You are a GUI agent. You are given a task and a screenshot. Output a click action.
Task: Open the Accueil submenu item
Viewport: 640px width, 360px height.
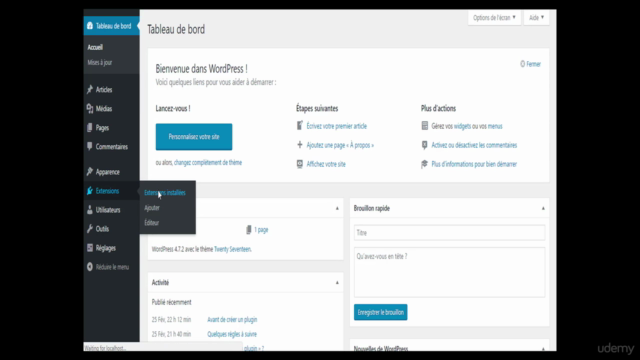(x=95, y=47)
